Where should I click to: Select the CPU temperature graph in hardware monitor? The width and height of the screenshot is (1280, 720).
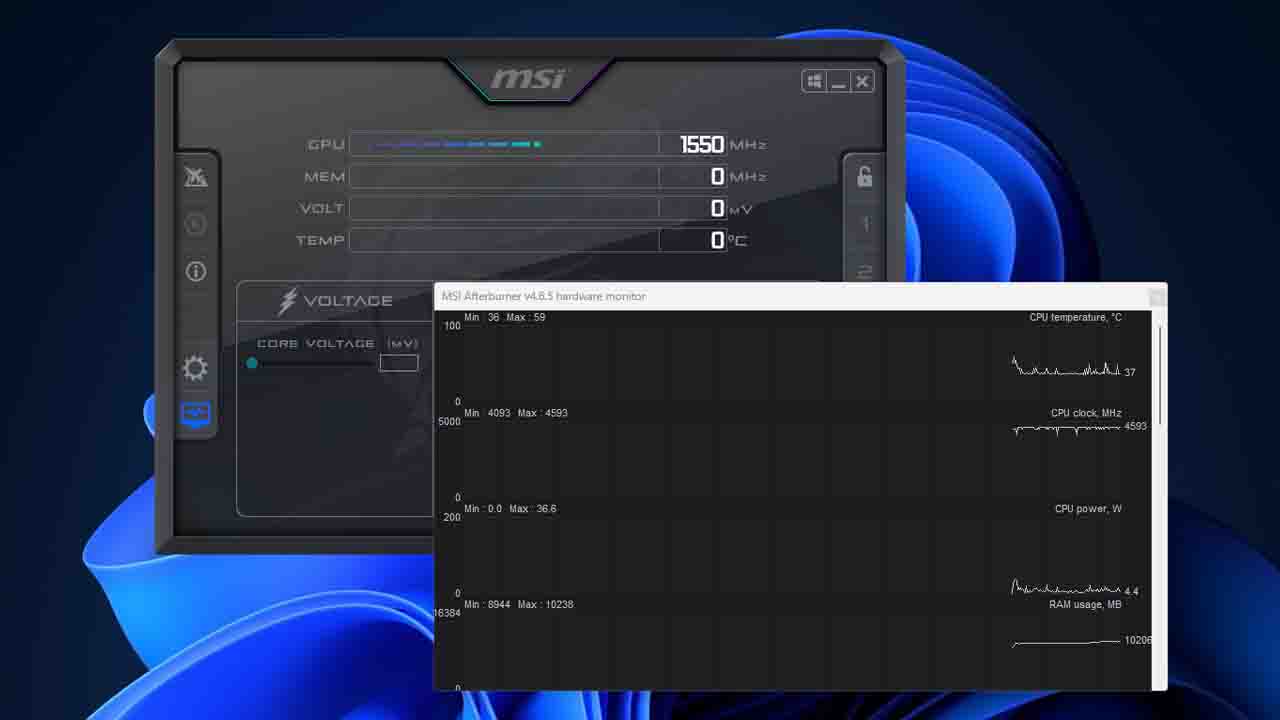click(x=800, y=360)
